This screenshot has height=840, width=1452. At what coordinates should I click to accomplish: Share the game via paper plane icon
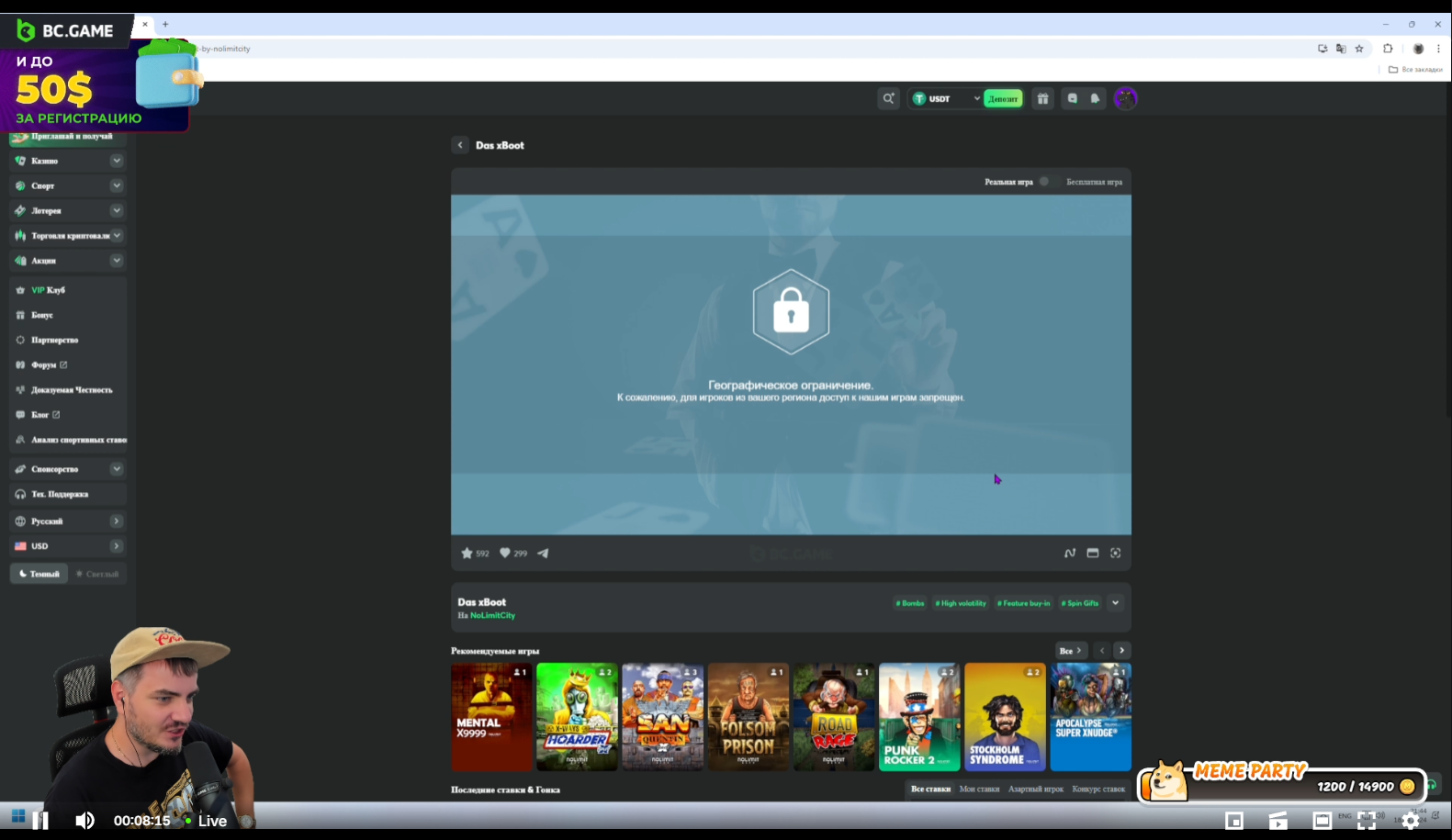tap(543, 553)
